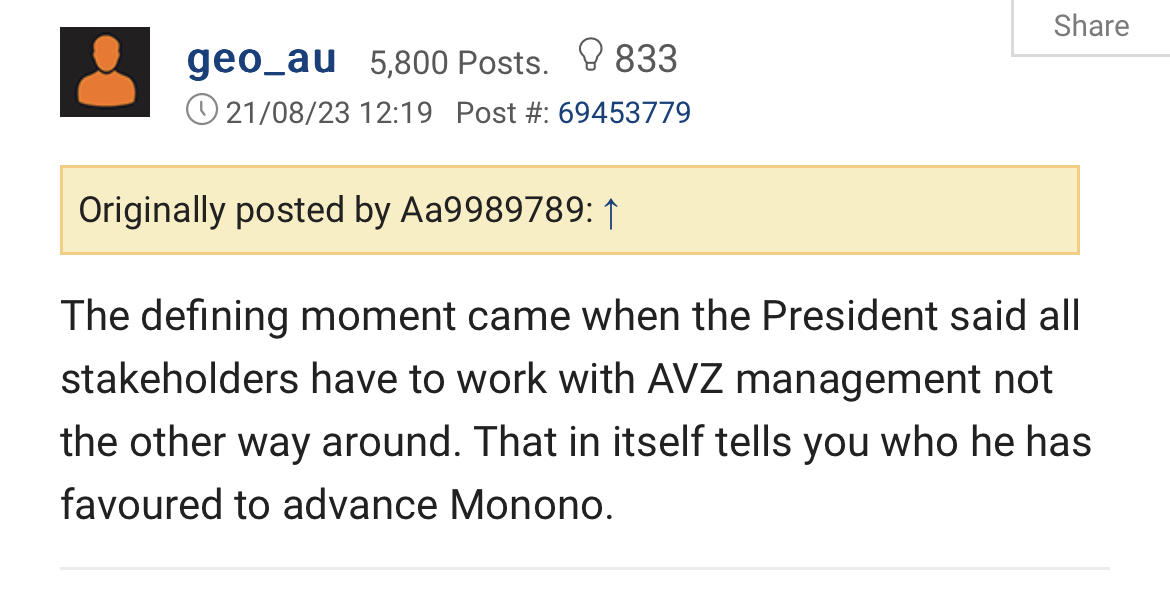This screenshot has height=597, width=1170.
Task: Open post number 69453779 link
Action: click(624, 112)
